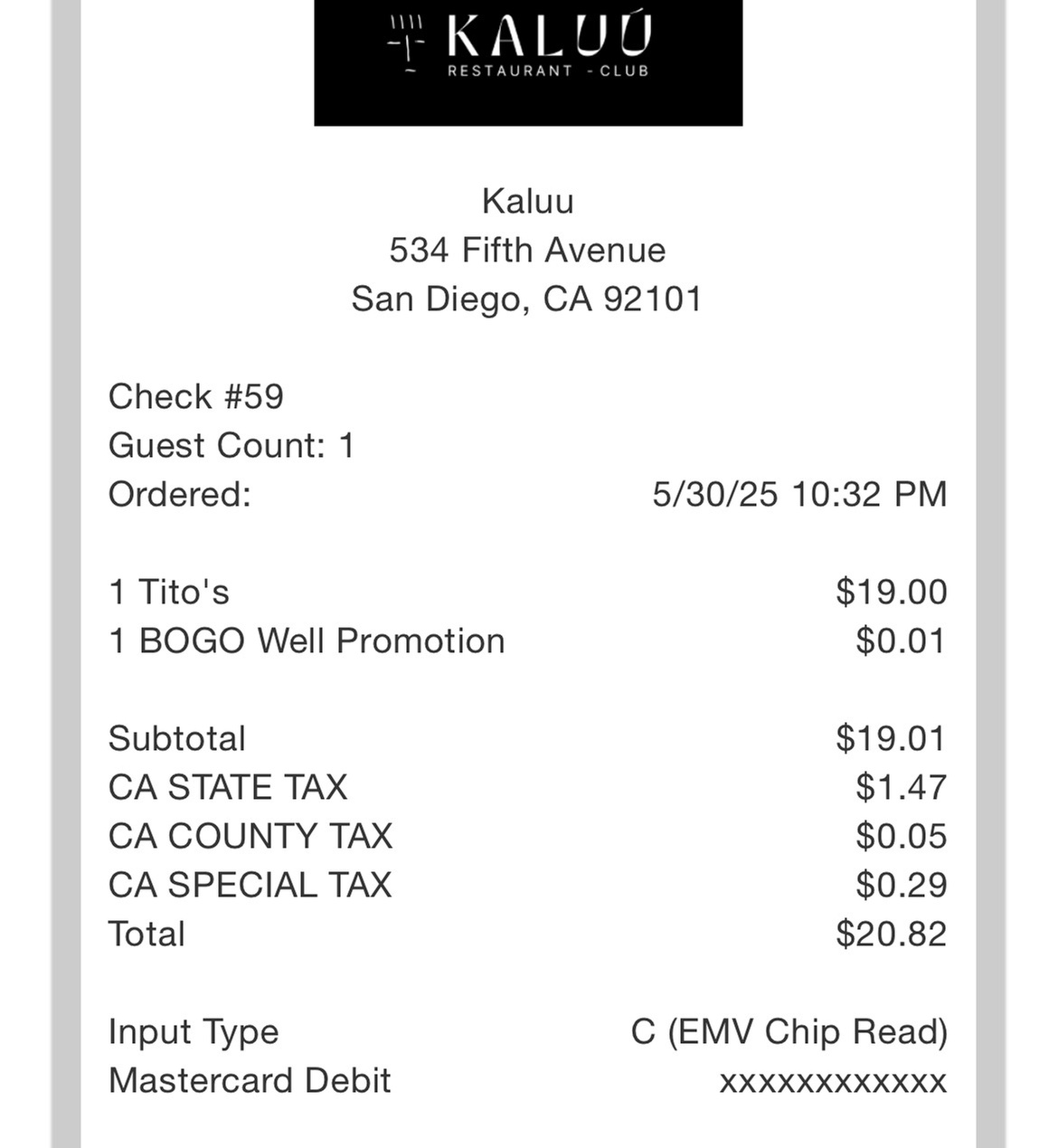Image resolution: width=1058 pixels, height=1148 pixels.
Task: Click the Mastercard Debit label
Action: (x=250, y=1080)
